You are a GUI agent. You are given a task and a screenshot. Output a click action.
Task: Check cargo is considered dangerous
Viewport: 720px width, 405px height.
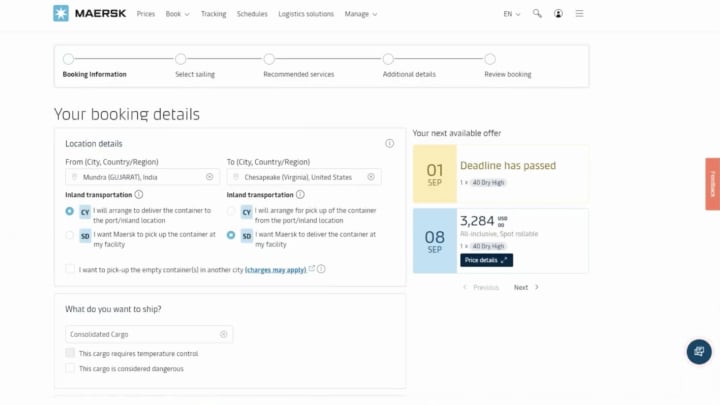(x=70, y=368)
